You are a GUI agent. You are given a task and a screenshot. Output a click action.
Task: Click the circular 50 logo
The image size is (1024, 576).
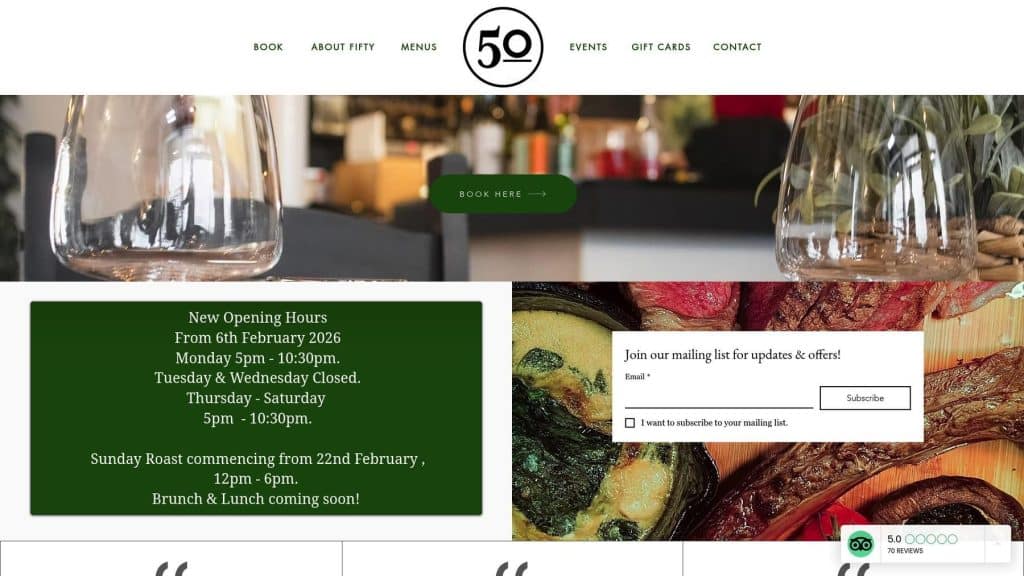point(503,47)
